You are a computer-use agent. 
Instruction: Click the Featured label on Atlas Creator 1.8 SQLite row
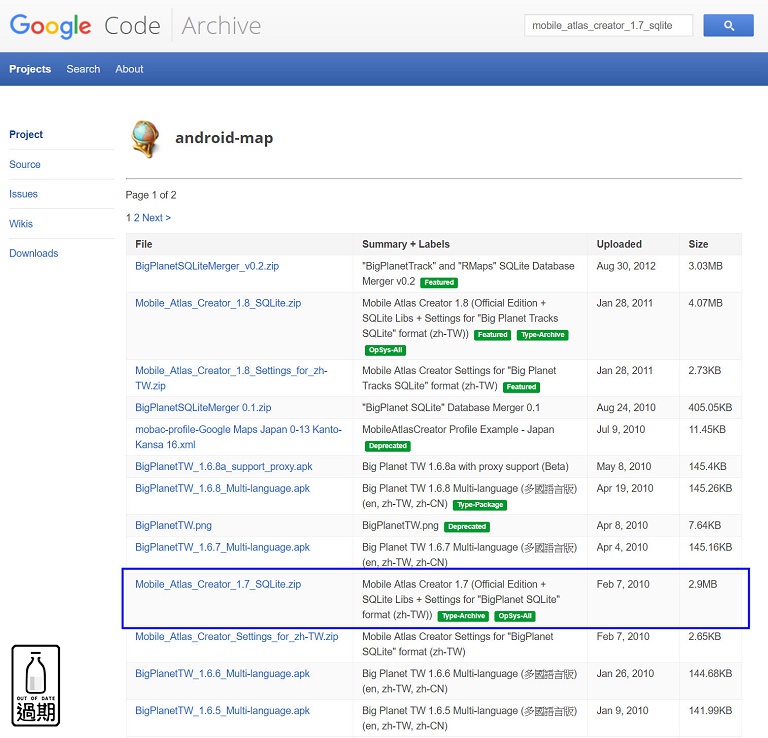[492, 335]
